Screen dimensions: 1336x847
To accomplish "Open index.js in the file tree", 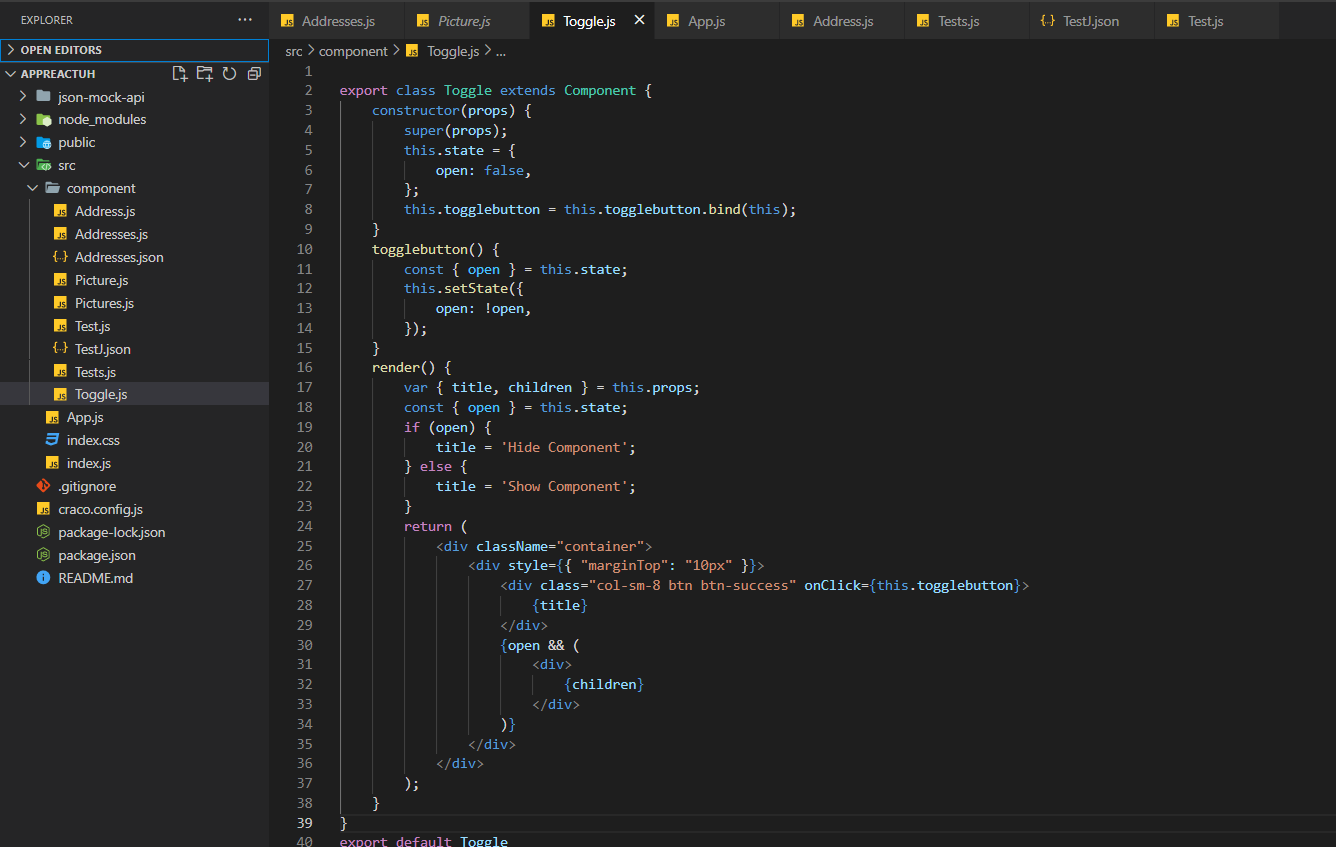I will [135, 463].
